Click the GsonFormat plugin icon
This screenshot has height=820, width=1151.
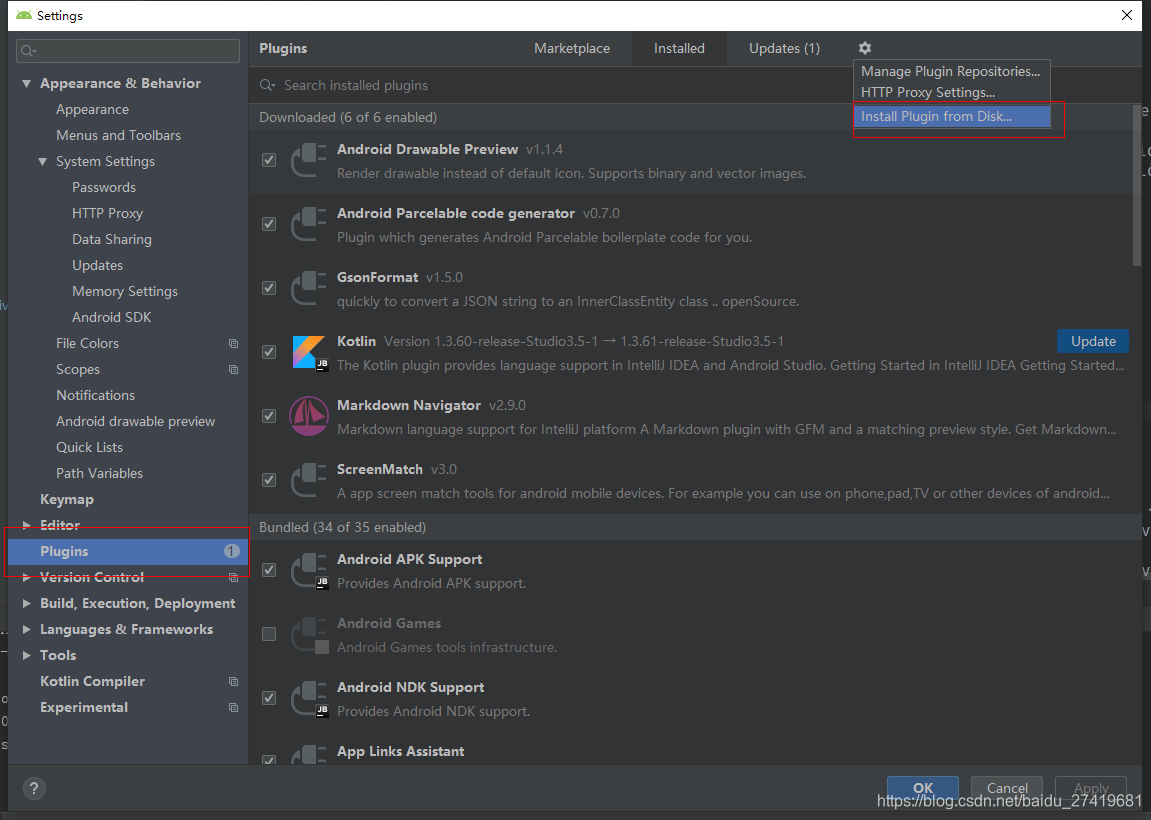pos(309,289)
